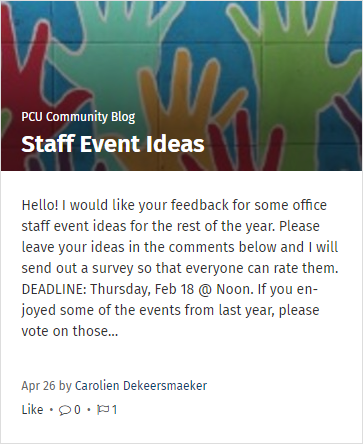Click the post excerpt paragraph

[x=180, y=268]
